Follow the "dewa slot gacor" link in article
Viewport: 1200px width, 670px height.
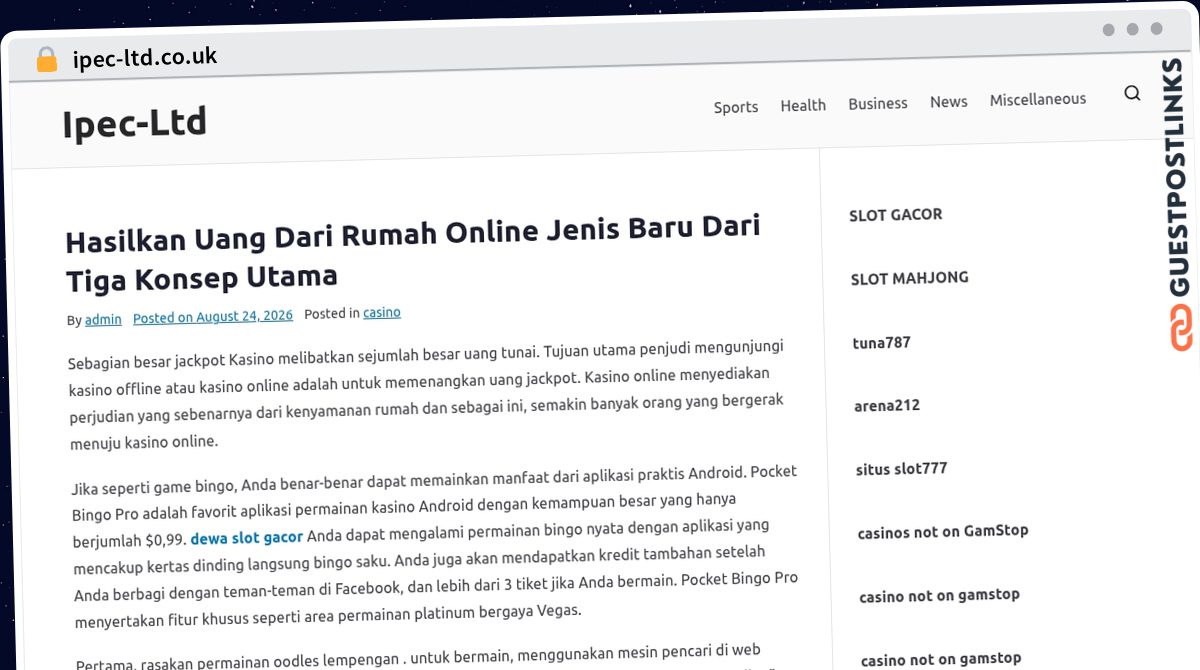(x=247, y=538)
